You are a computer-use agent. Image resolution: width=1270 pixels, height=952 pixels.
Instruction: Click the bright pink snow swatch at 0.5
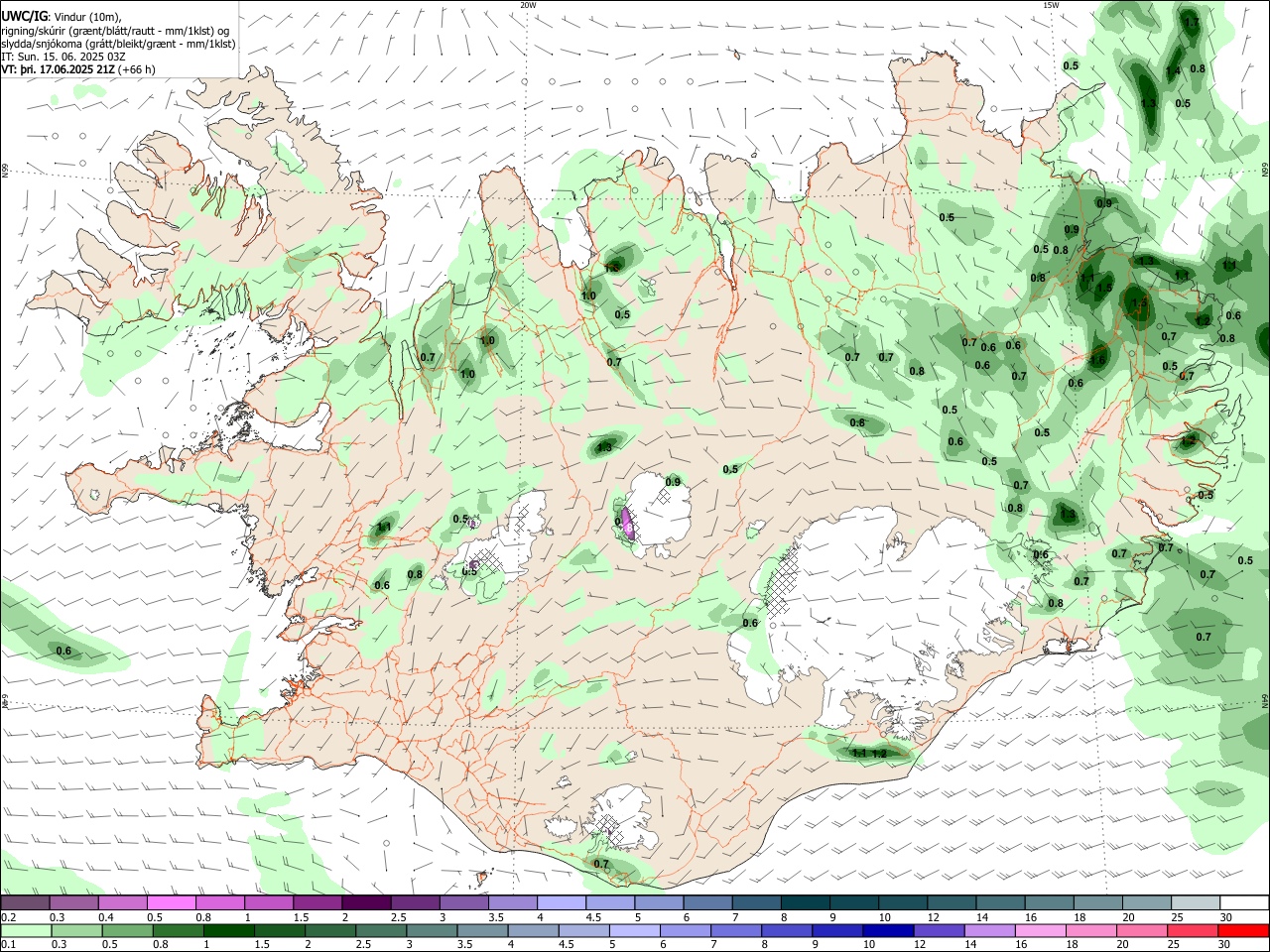(171, 902)
